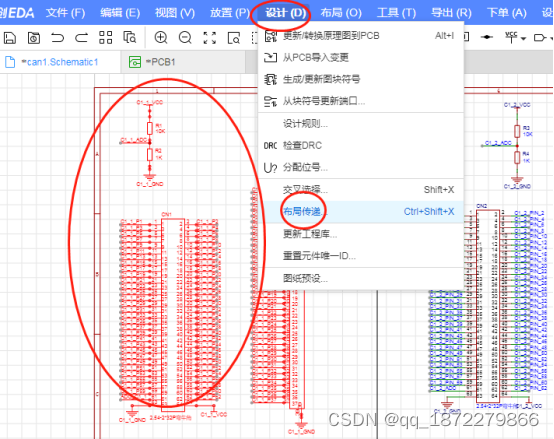The height and width of the screenshot is (439, 554).
Task: Click the C1_2_VCC net label above R3
Action: pos(517,105)
